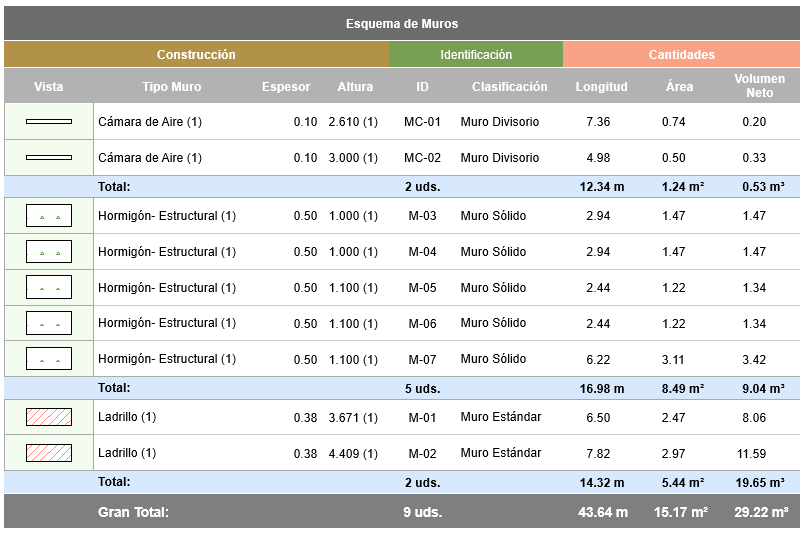
Task: Select the hatched brick preview for M-01
Action: click(x=49, y=417)
